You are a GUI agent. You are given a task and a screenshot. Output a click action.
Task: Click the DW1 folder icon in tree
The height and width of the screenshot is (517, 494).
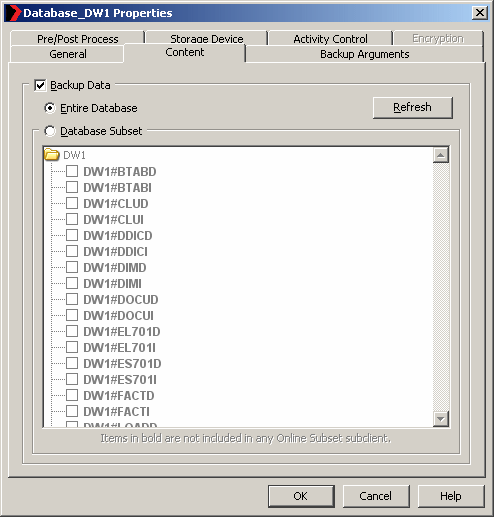(52, 155)
